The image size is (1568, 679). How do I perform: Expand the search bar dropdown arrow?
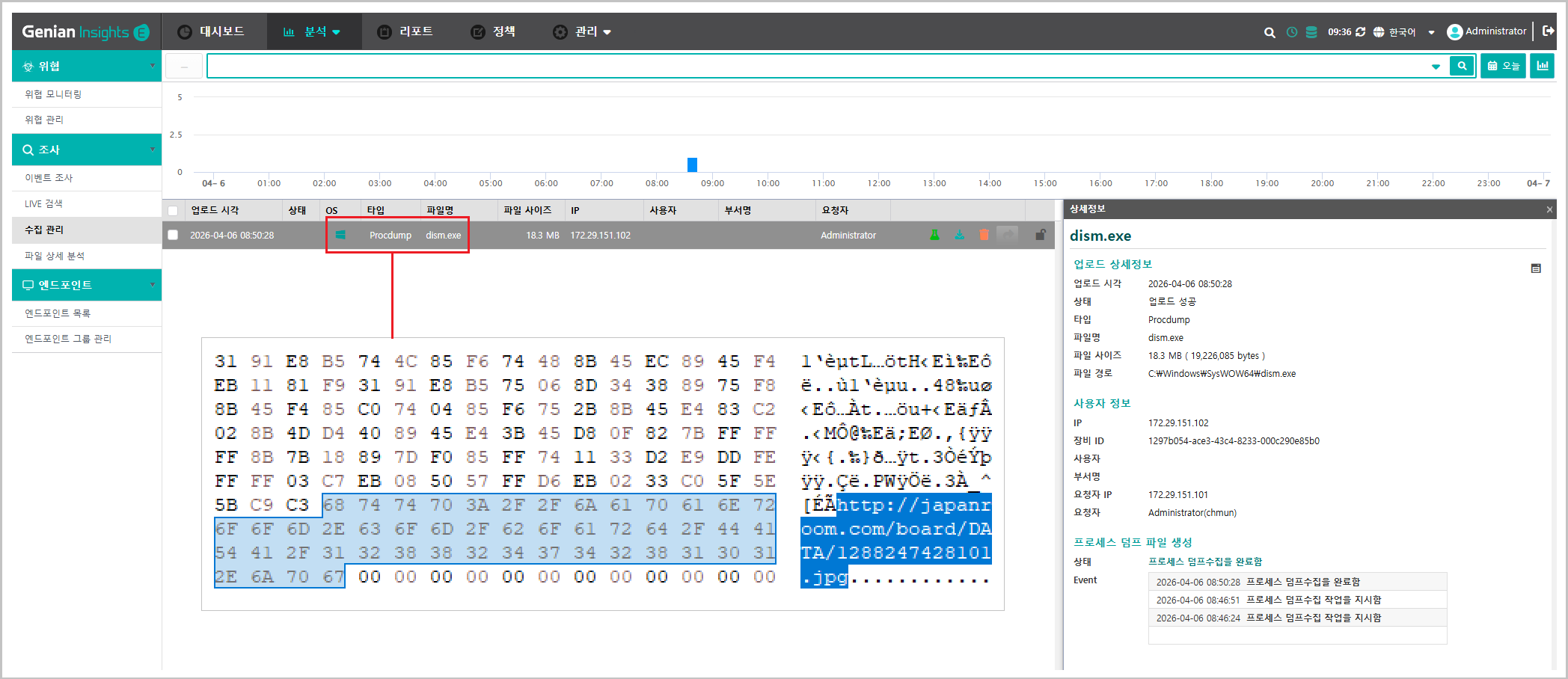pyautogui.click(x=1436, y=67)
